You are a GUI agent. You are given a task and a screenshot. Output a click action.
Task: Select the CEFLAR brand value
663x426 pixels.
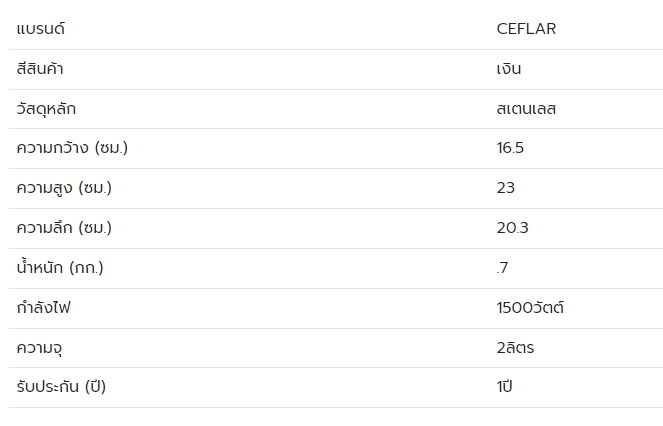(526, 29)
